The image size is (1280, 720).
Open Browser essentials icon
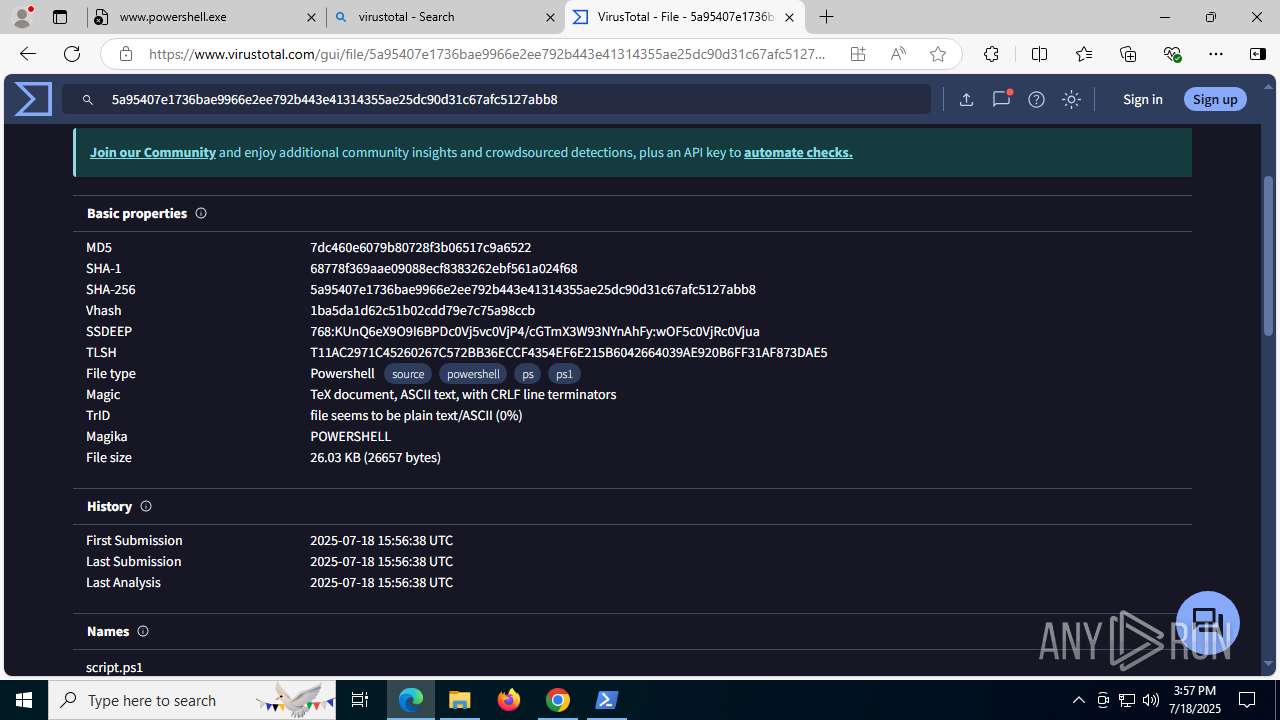[1172, 54]
